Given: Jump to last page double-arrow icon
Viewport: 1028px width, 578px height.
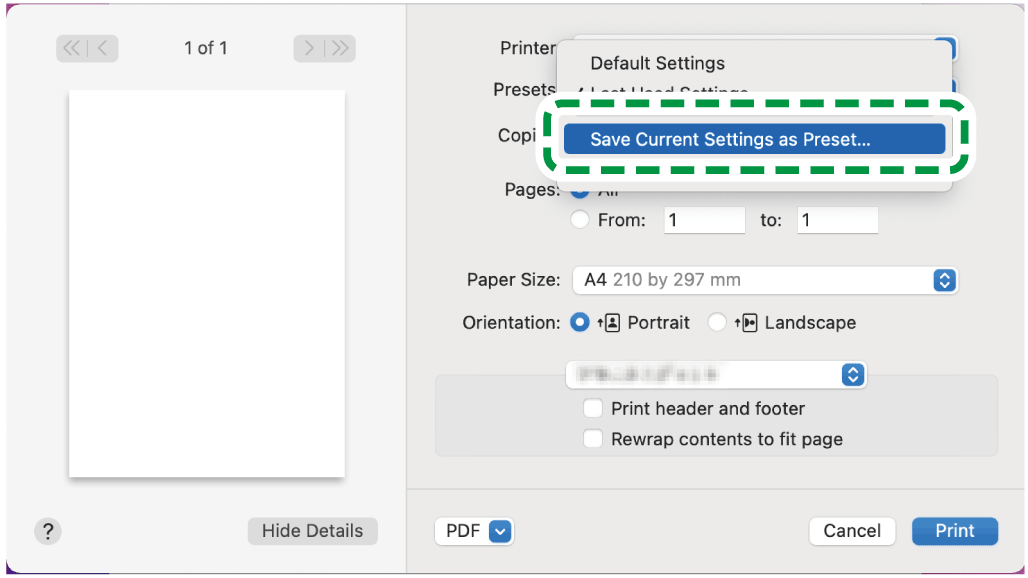Looking at the screenshot, I should point(340,48).
